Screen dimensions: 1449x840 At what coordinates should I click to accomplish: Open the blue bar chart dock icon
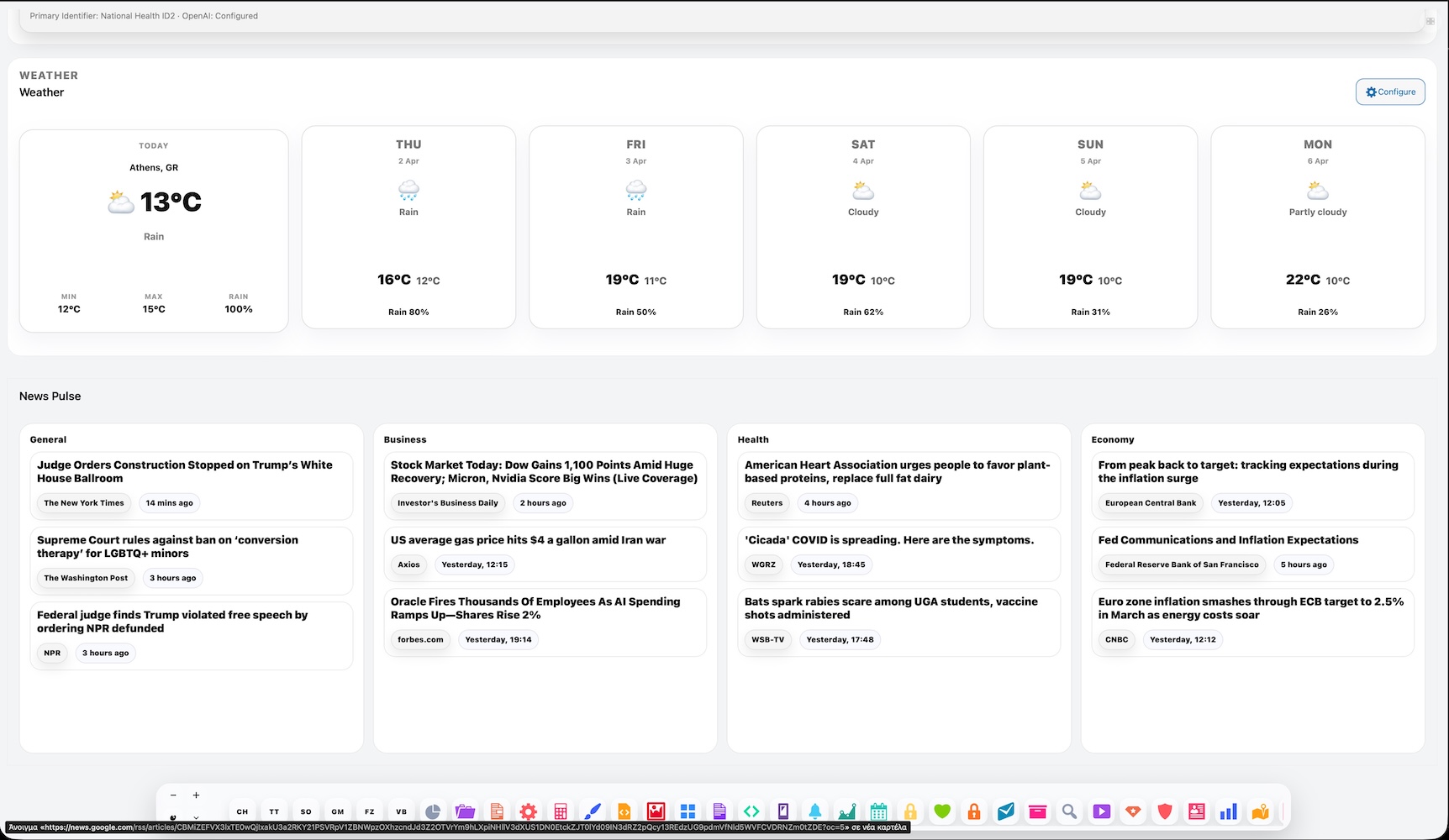(x=1229, y=811)
